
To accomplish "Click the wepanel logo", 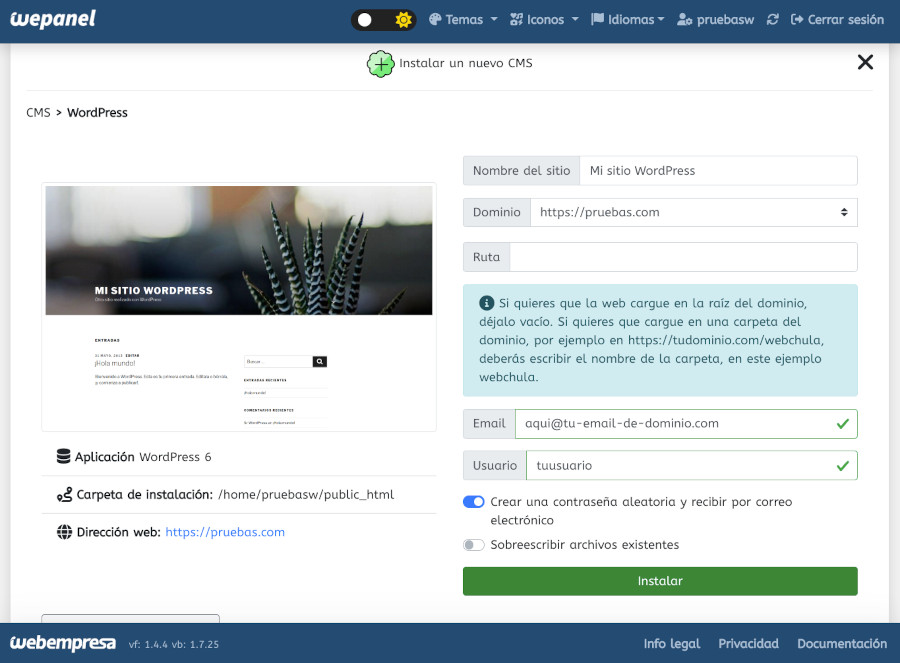I will coord(53,20).
